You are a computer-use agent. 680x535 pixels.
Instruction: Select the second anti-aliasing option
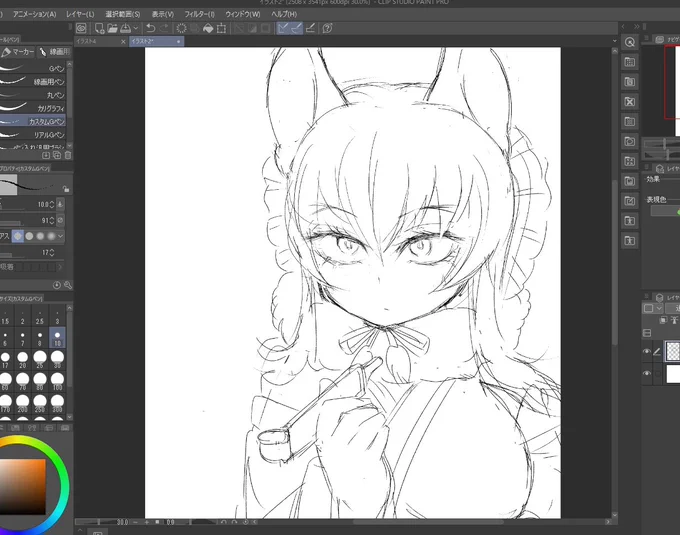(29, 236)
